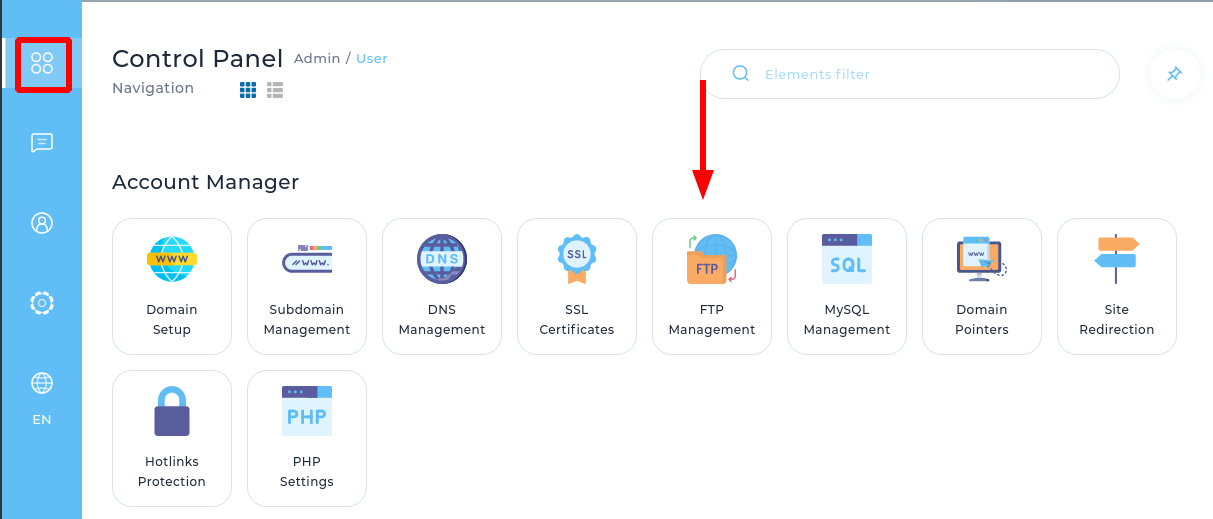Open MySQL Management tile
Viewport: 1213px width, 519px height.
coord(847,286)
